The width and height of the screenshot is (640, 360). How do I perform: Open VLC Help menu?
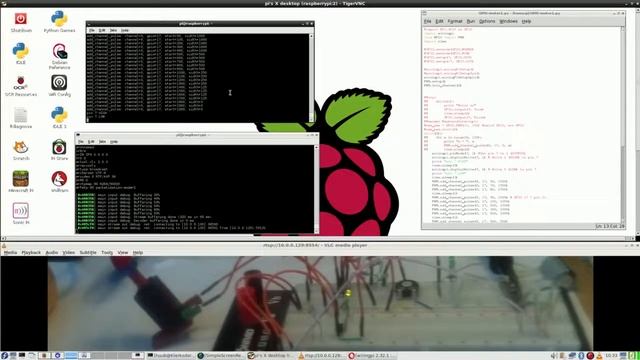pyautogui.click(x=138, y=253)
